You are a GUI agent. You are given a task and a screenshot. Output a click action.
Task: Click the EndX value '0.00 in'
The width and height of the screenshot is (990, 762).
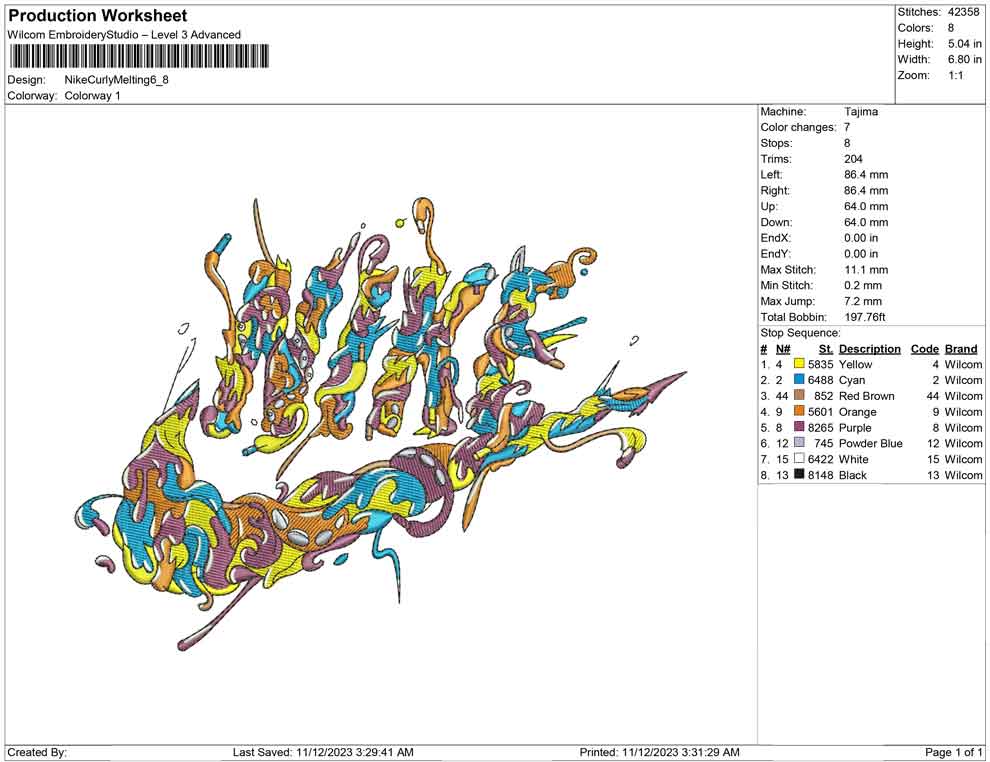(861, 238)
